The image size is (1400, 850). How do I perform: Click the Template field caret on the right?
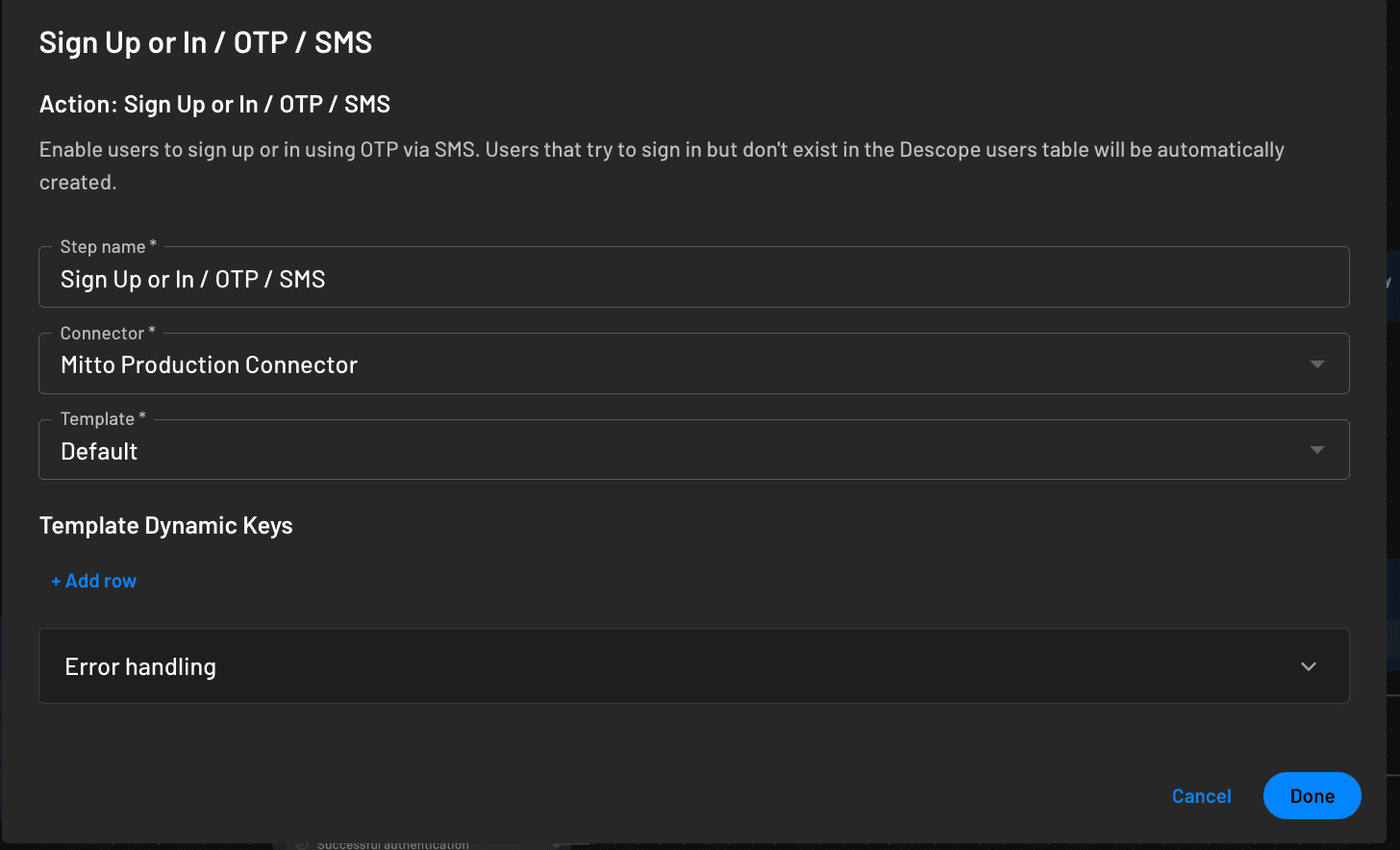tap(1316, 449)
